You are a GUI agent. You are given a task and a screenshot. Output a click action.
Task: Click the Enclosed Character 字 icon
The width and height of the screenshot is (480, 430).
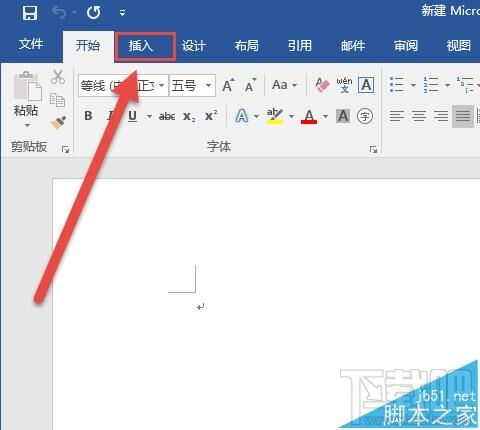point(365,116)
